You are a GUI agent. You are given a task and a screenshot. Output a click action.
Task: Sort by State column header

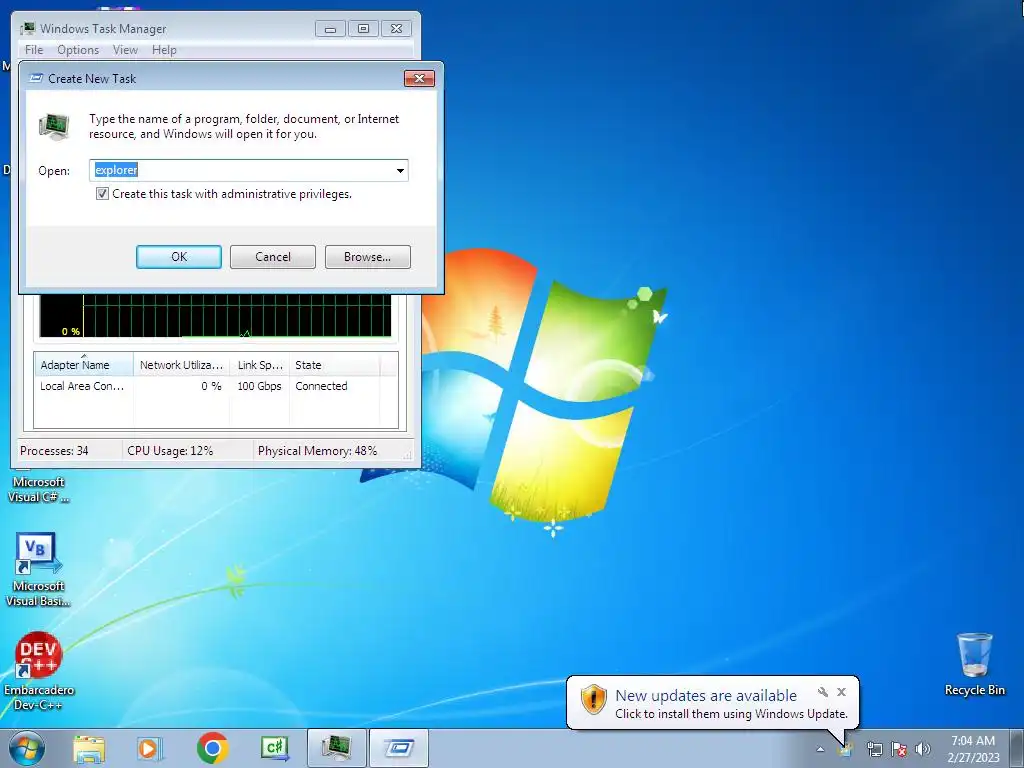334,364
